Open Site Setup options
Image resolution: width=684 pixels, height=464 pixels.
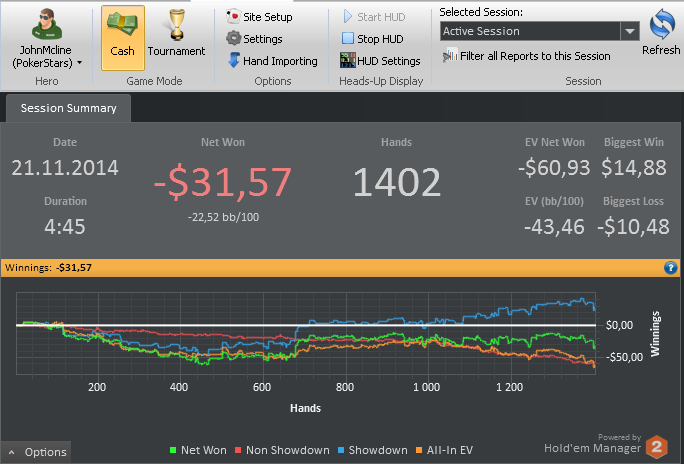(x=259, y=17)
